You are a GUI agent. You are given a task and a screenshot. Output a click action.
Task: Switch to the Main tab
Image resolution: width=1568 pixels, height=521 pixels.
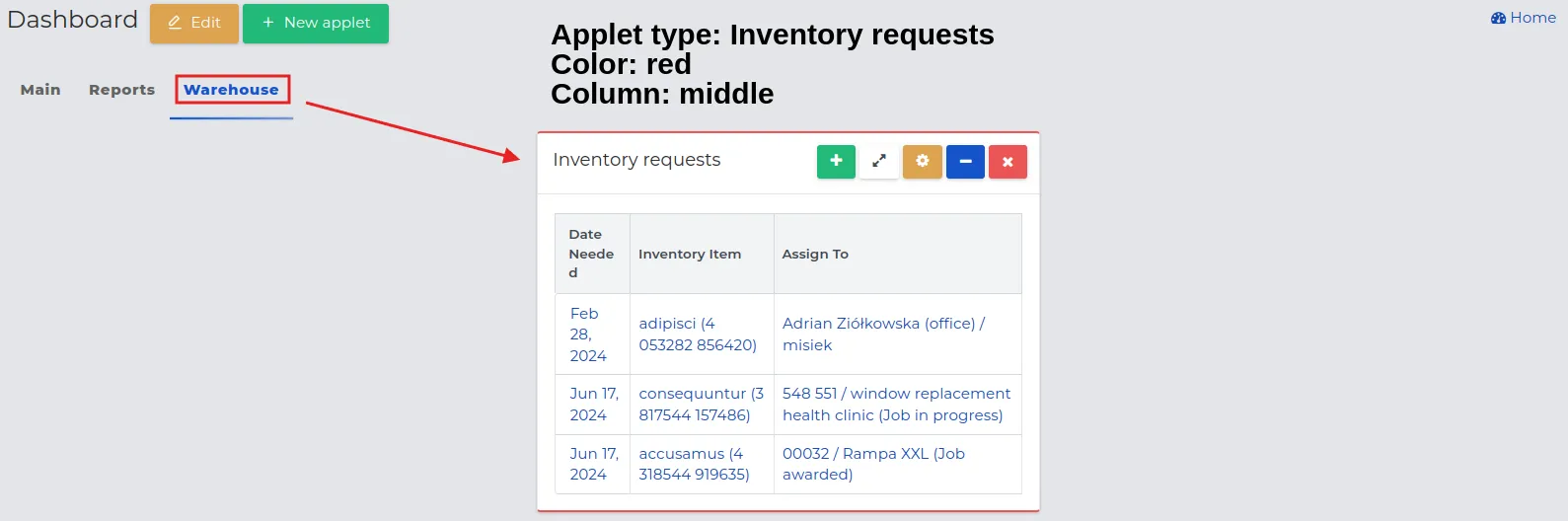tap(40, 90)
